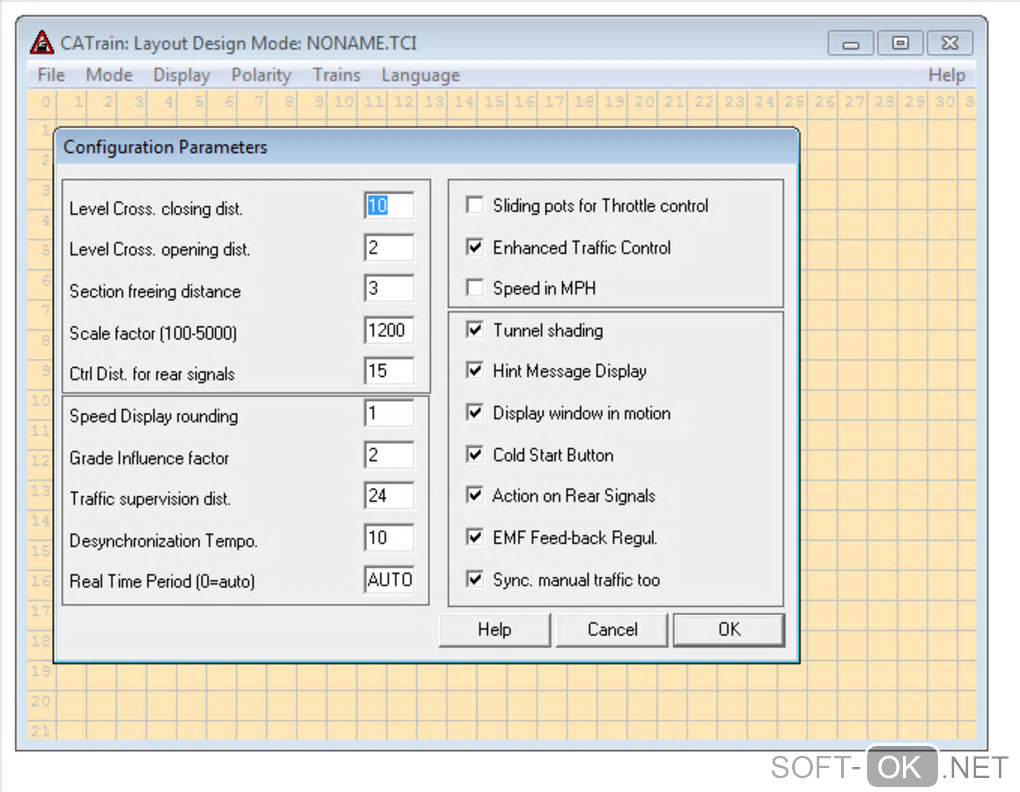Toggle Display window in motion
This screenshot has height=792, width=1020.
click(475, 413)
